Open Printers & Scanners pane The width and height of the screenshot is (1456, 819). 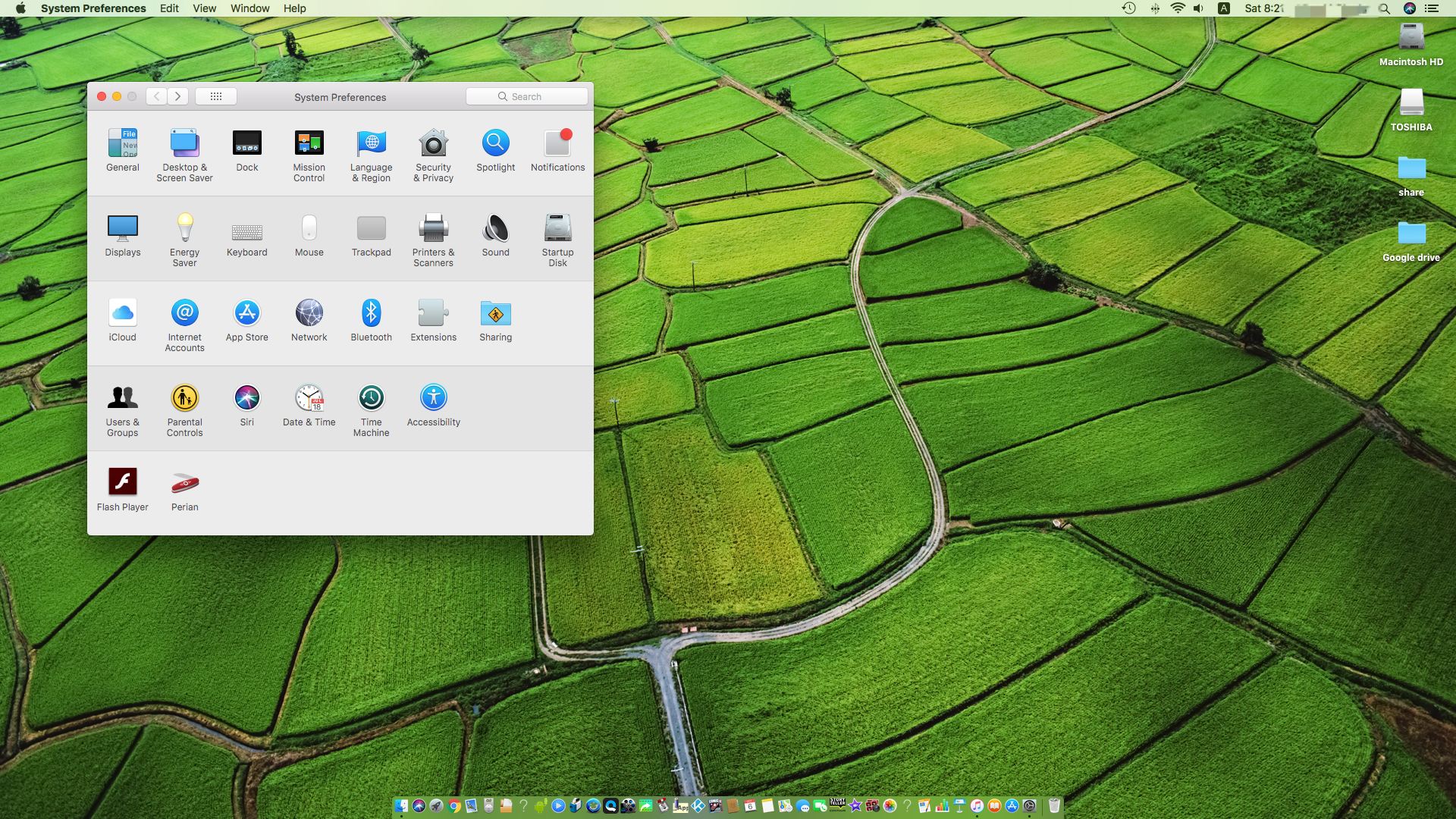click(433, 228)
